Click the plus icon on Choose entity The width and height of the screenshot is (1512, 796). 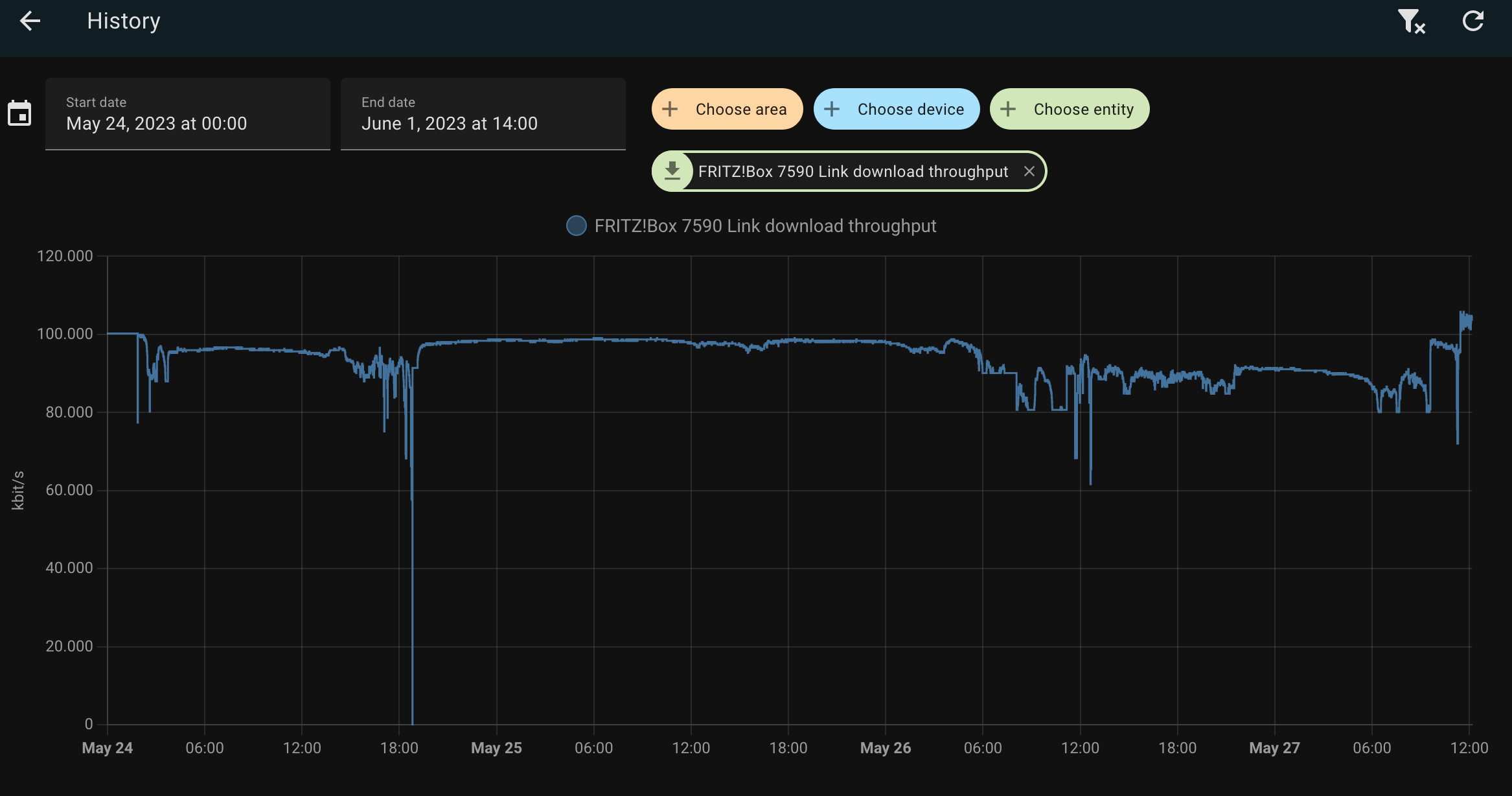point(1009,108)
